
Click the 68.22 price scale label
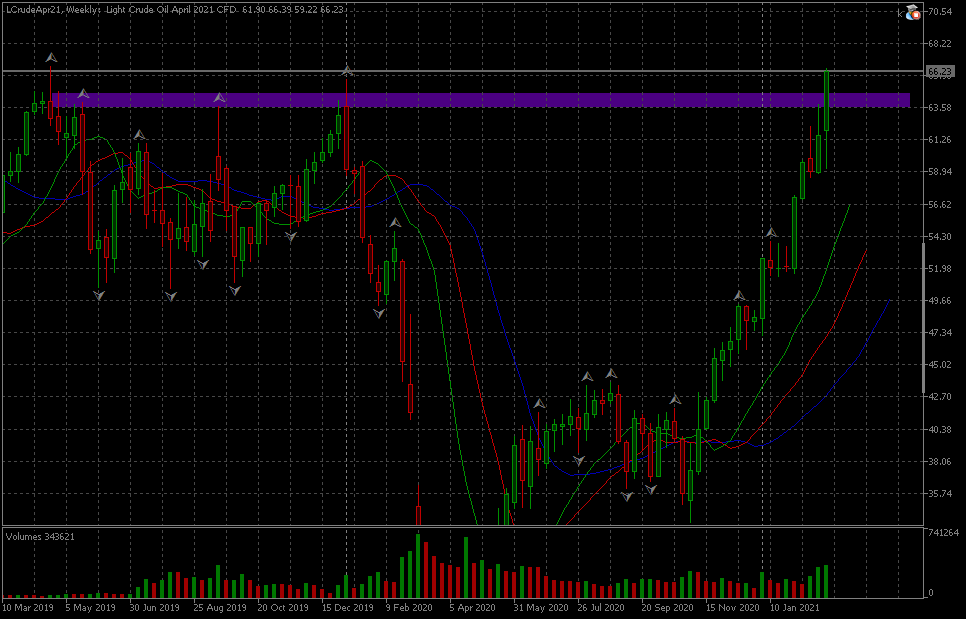[x=940, y=44]
